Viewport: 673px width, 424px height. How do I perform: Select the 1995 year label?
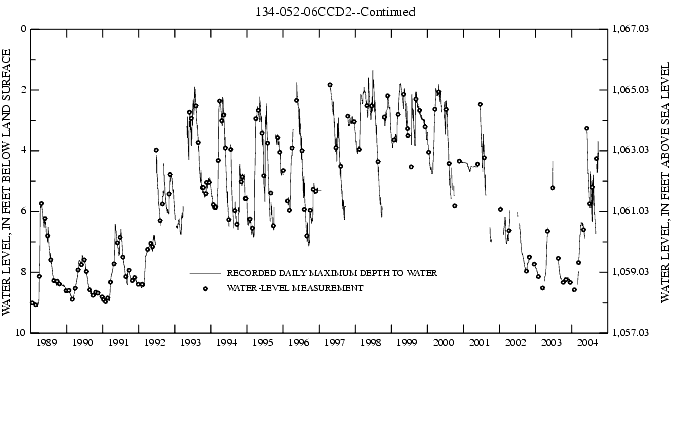[x=263, y=342]
